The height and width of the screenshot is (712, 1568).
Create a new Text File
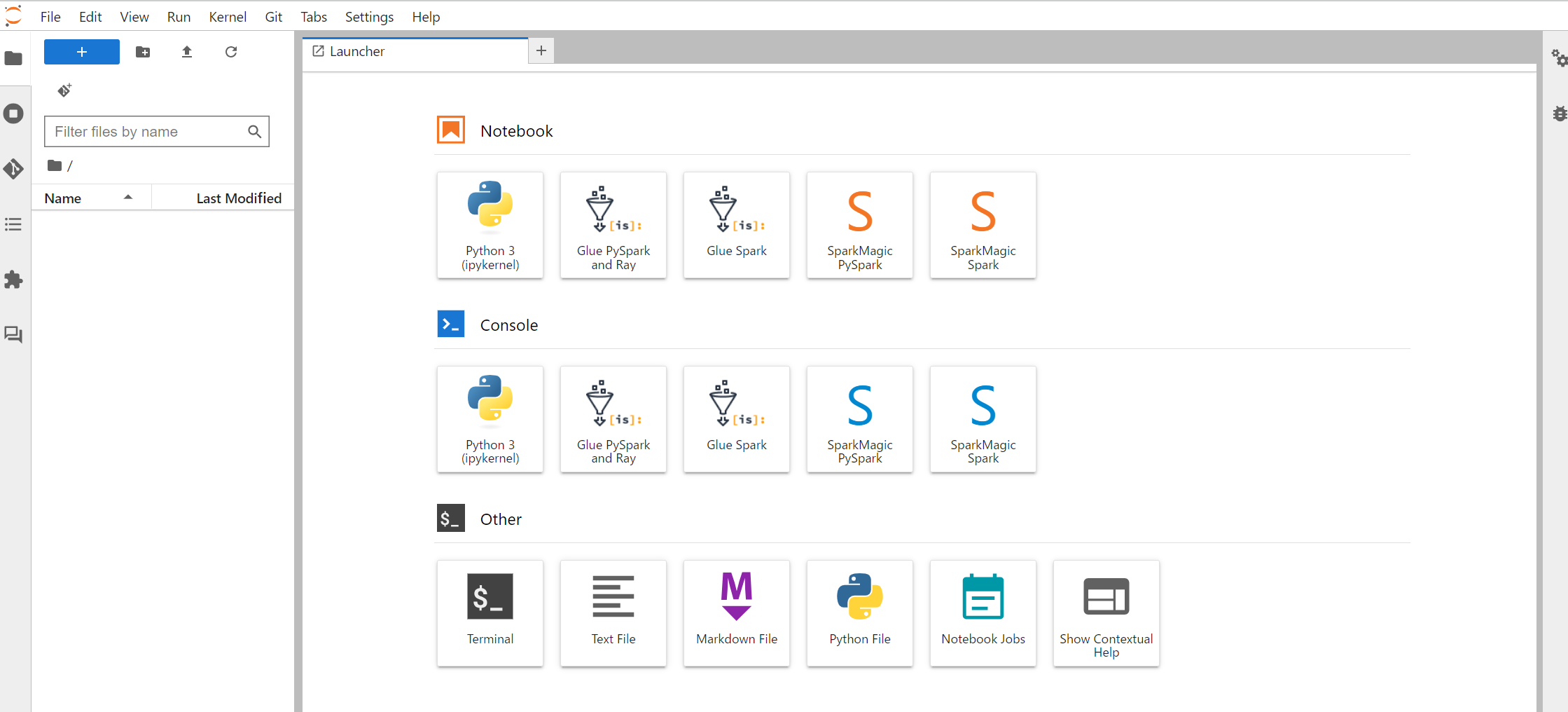click(613, 613)
